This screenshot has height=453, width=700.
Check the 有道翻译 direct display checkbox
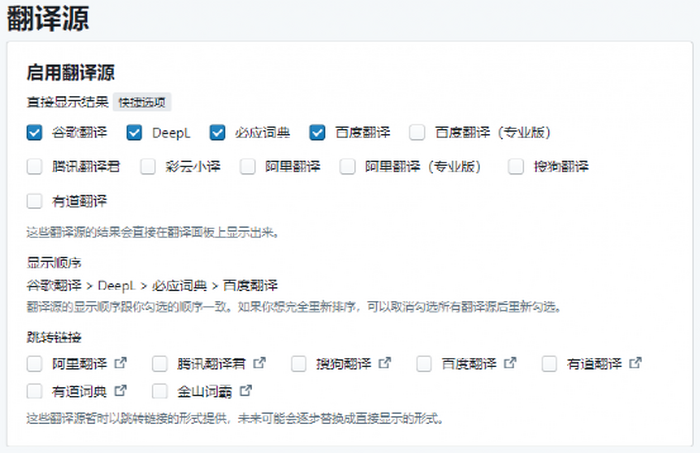[x=35, y=201]
